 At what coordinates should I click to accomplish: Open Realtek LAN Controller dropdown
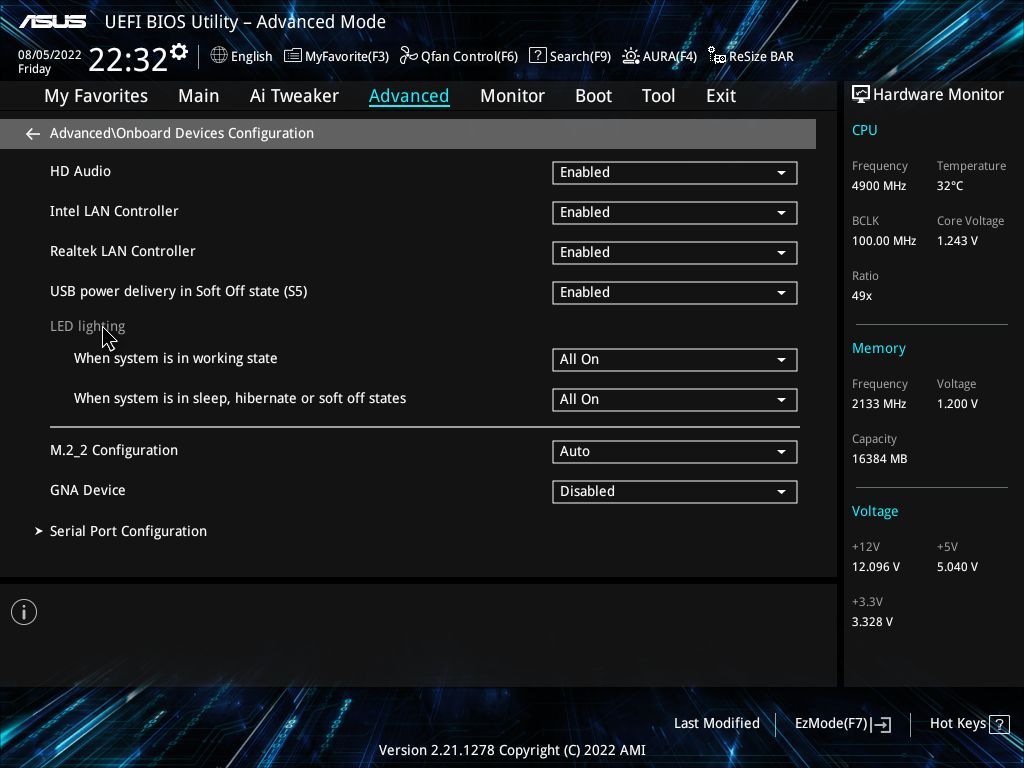(x=675, y=253)
